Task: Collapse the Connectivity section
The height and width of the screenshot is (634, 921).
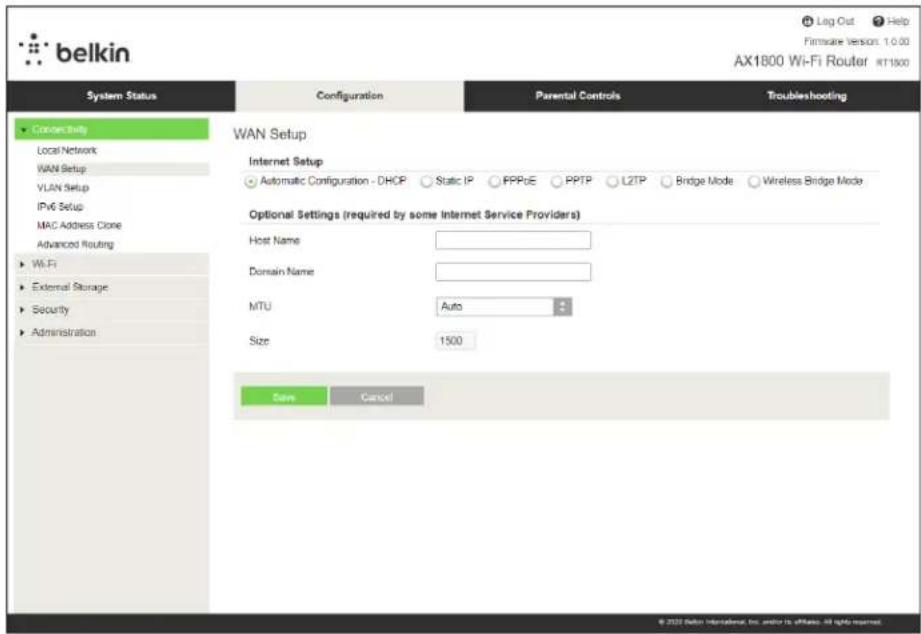Action: (x=112, y=129)
